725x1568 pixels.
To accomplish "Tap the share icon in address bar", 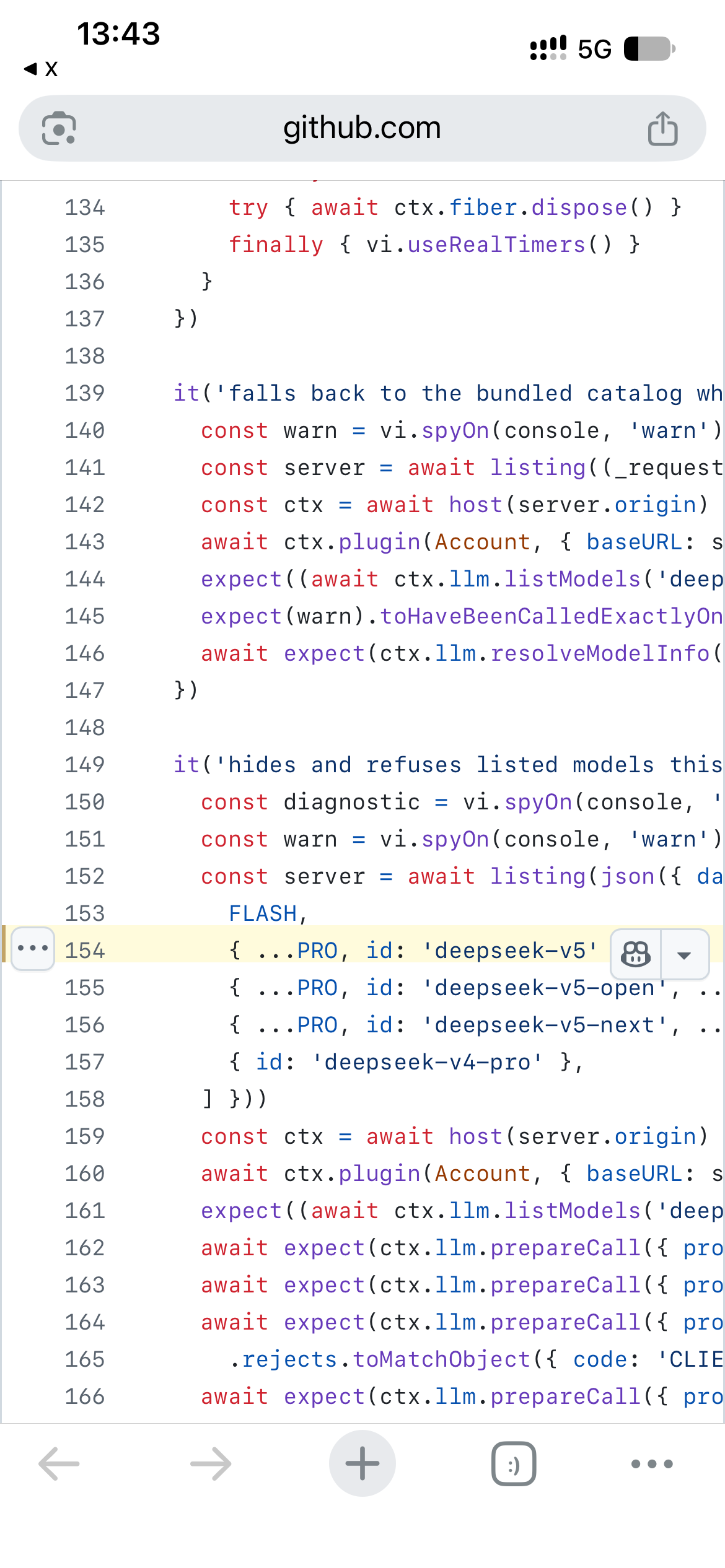I will point(662,128).
